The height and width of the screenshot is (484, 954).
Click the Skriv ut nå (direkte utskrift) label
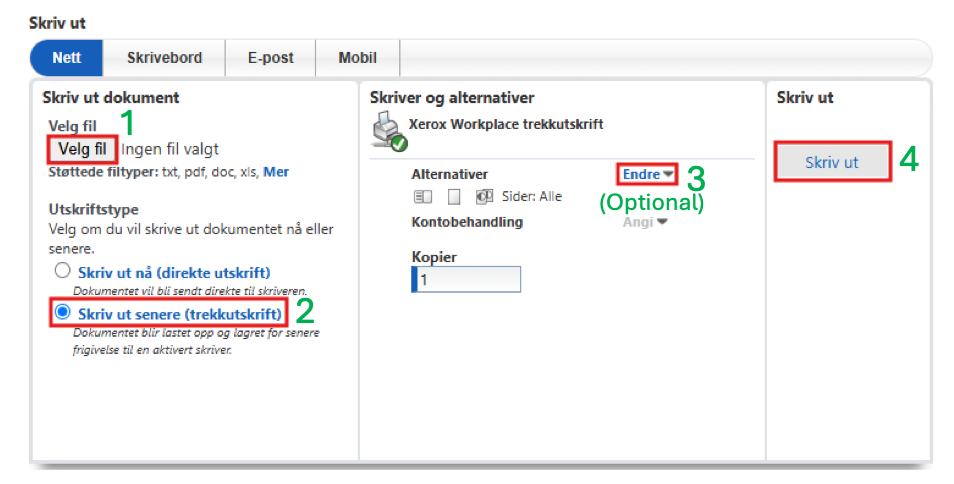pyautogui.click(x=174, y=272)
